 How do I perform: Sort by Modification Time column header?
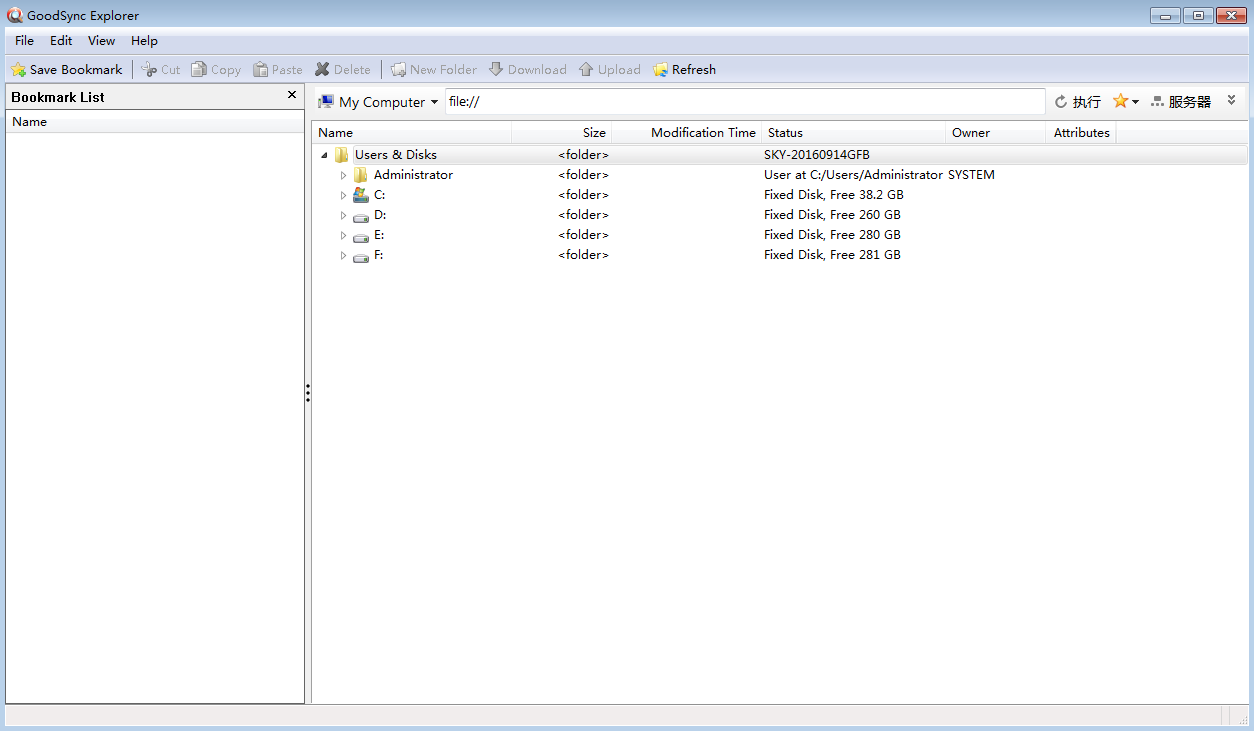click(687, 133)
